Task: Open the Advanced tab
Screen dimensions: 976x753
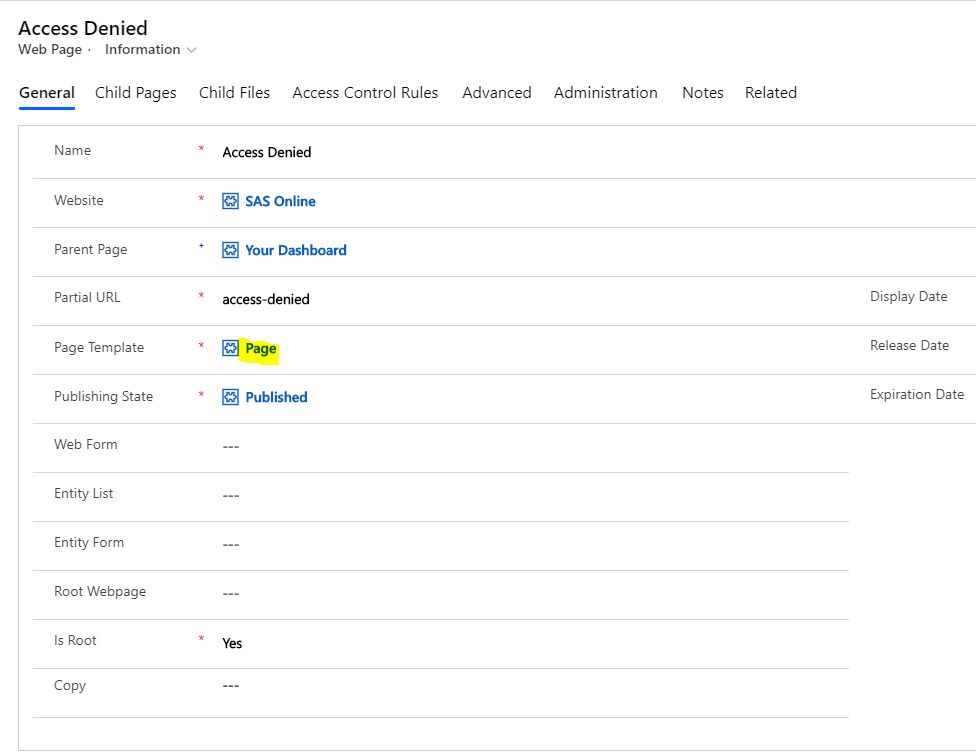Action: point(497,93)
